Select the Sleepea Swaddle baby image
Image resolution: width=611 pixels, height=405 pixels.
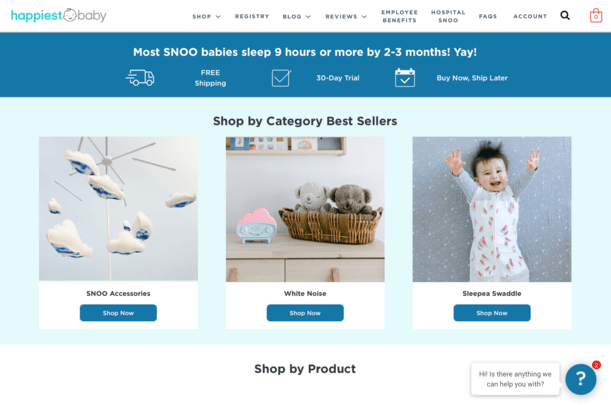492,209
